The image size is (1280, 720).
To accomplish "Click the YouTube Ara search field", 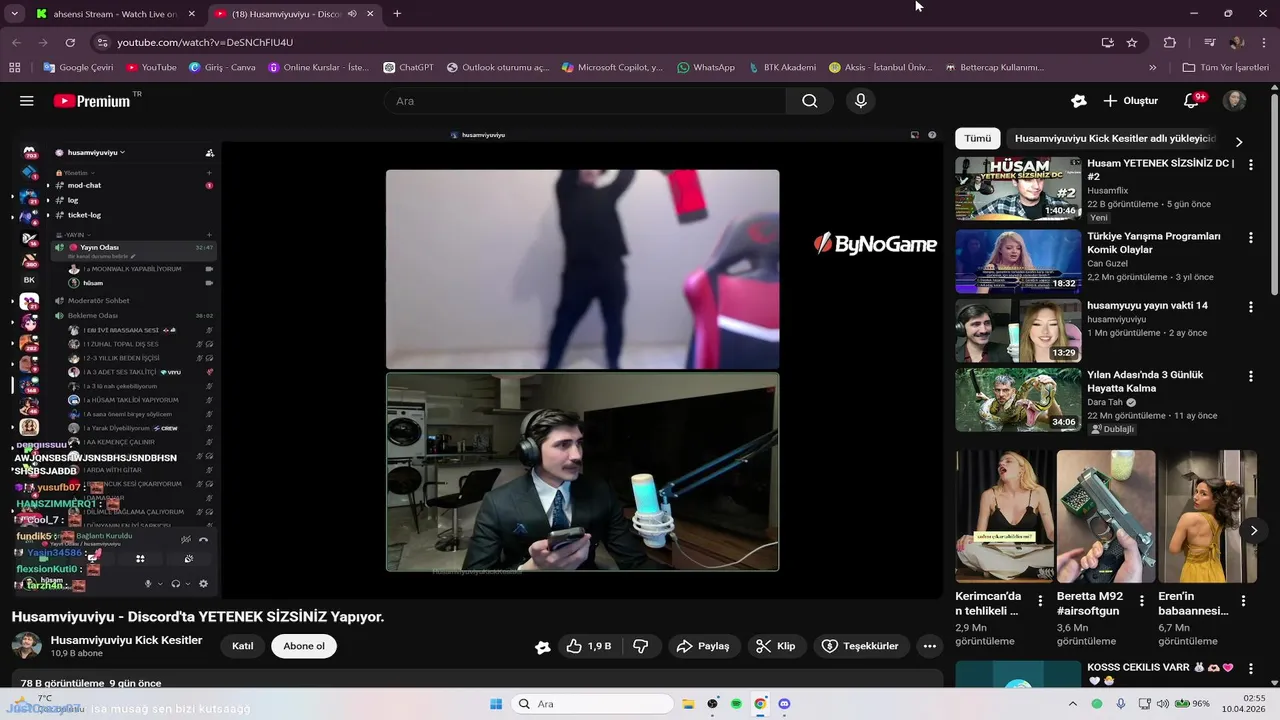I will (x=585, y=101).
